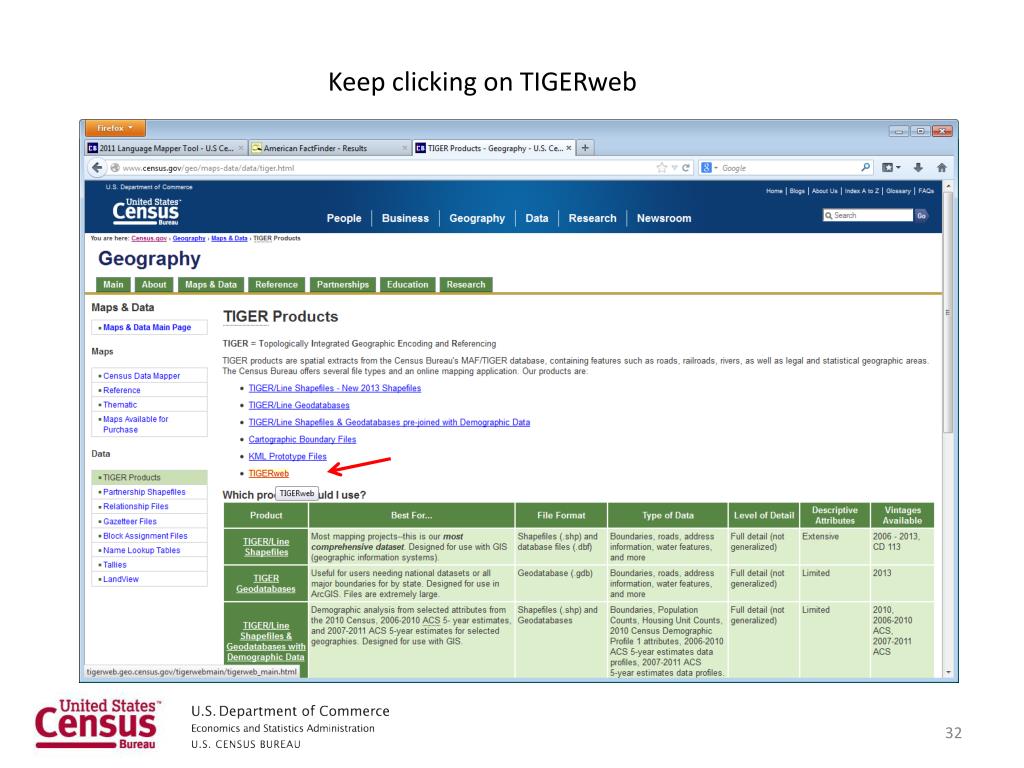
Task: Open the People navigation menu
Action: click(x=344, y=218)
